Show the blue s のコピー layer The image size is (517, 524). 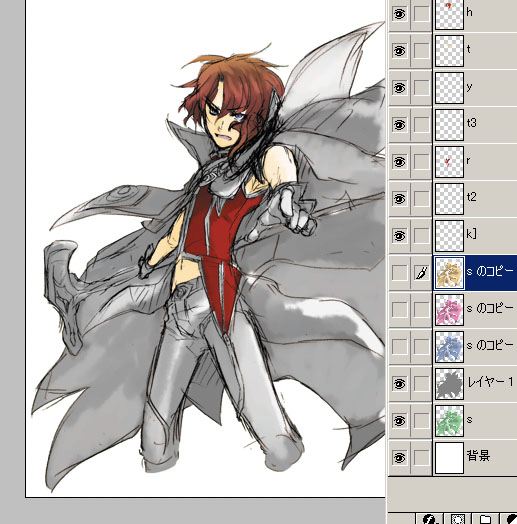pos(399,347)
